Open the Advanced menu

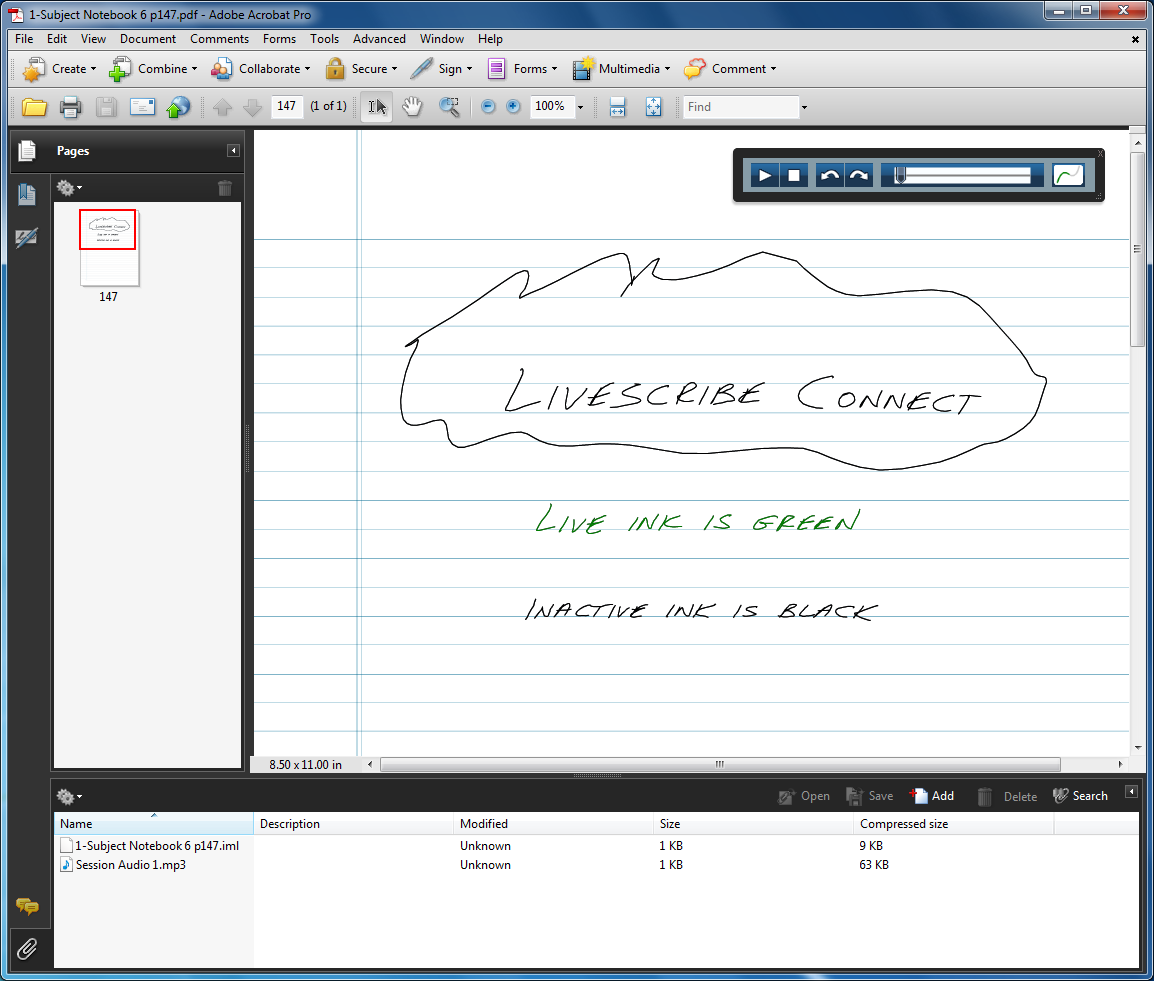click(x=379, y=39)
